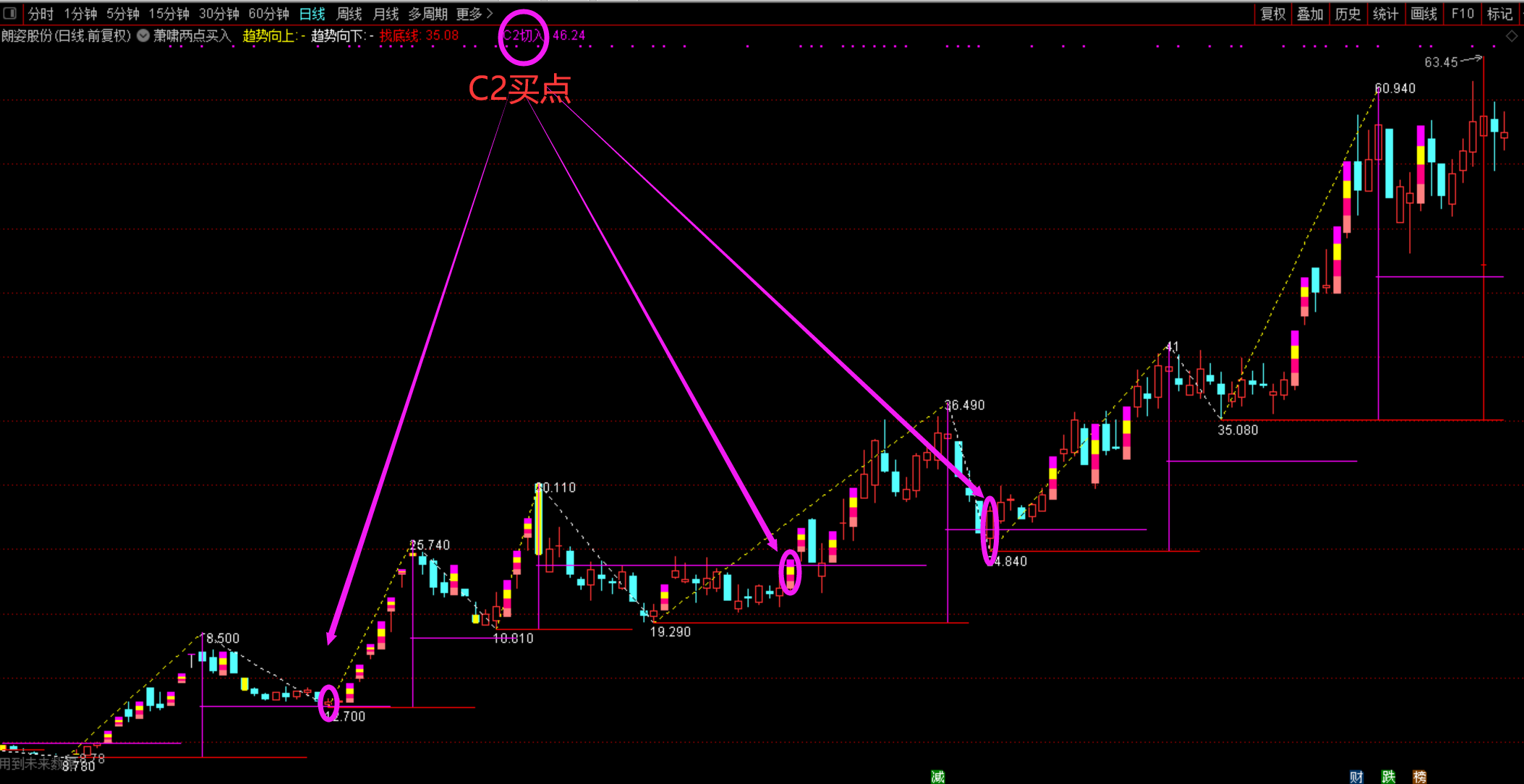Click the green 减 event marker icon
This screenshot has width=1524, height=784.
(937, 777)
